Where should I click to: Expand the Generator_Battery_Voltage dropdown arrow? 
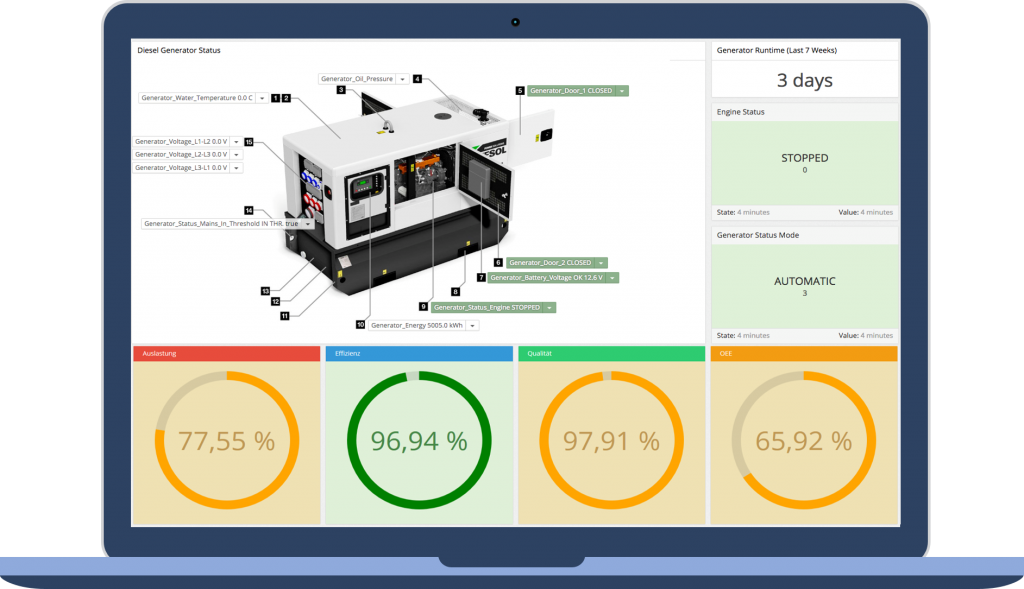611,278
